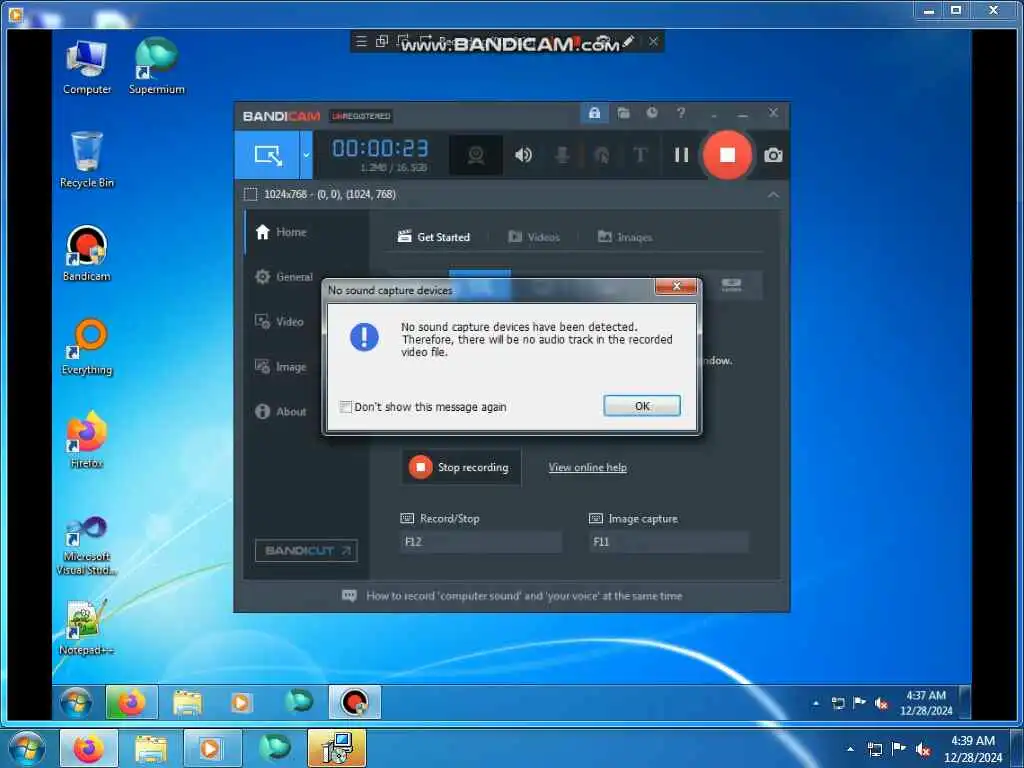Screen dimensions: 1024x768
Task: Open the Notepad++ desktop shortcut
Action: tap(87, 627)
